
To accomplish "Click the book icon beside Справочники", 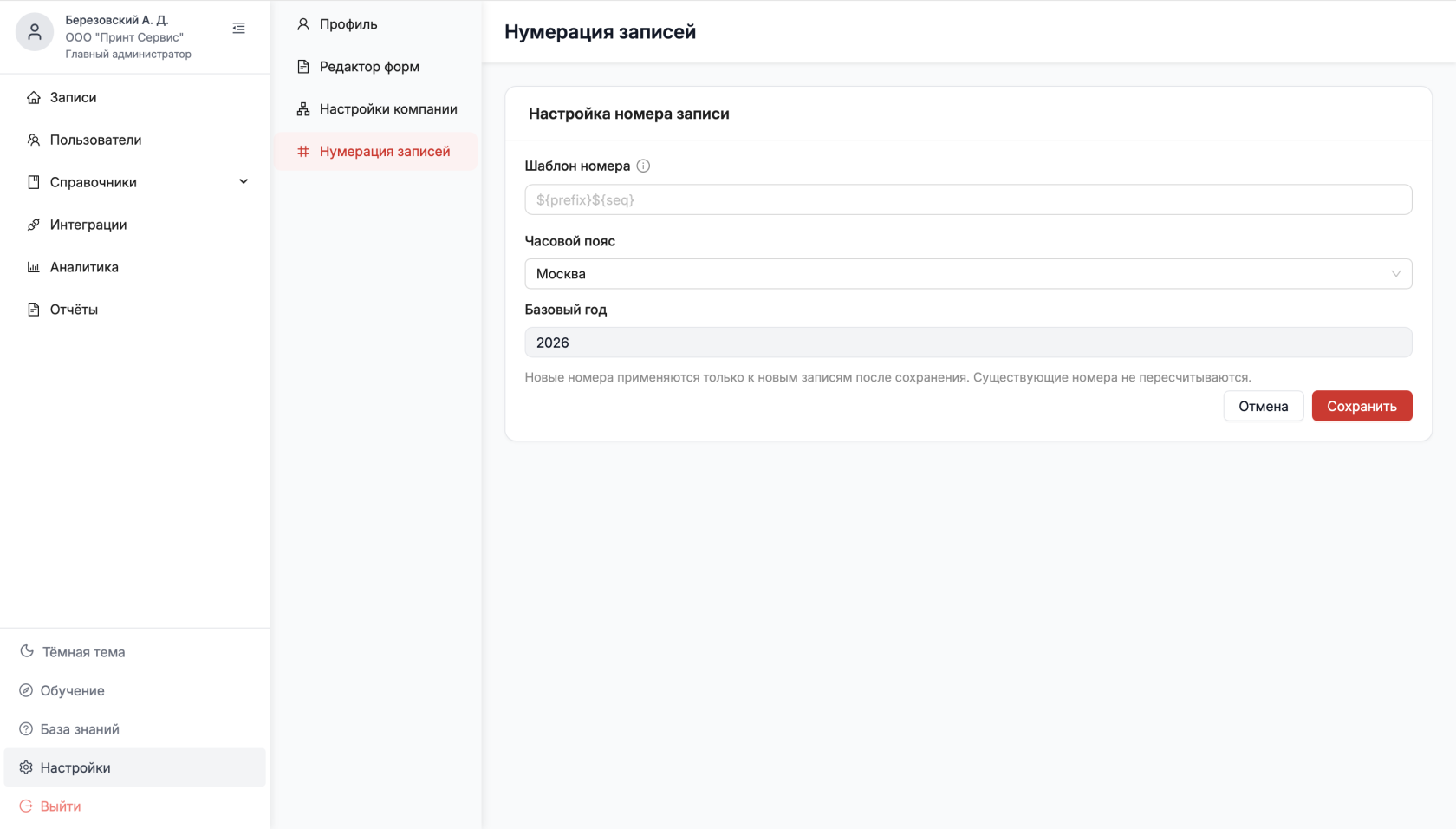I will pyautogui.click(x=34, y=182).
